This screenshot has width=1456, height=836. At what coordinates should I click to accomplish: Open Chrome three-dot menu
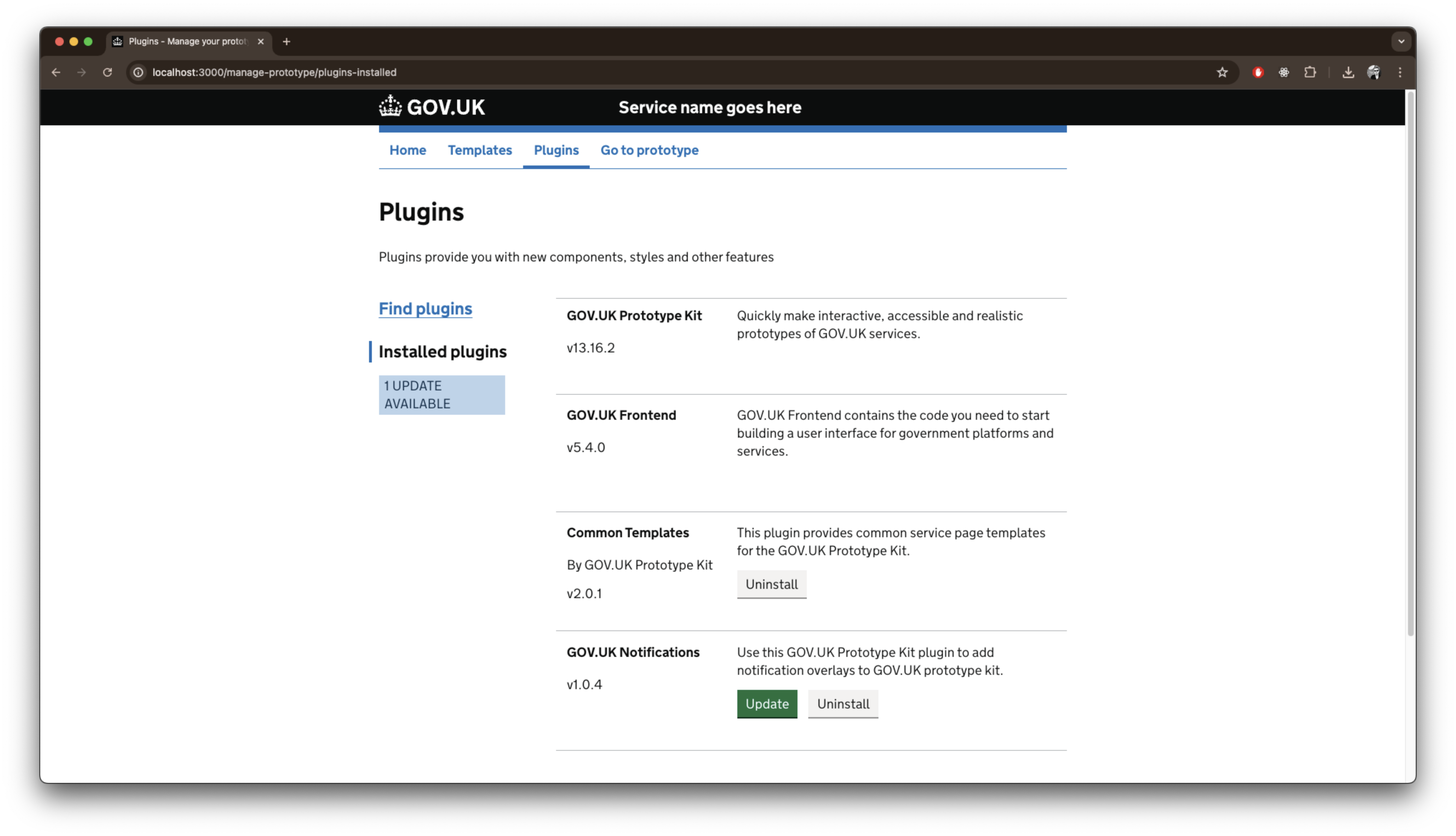click(x=1400, y=72)
